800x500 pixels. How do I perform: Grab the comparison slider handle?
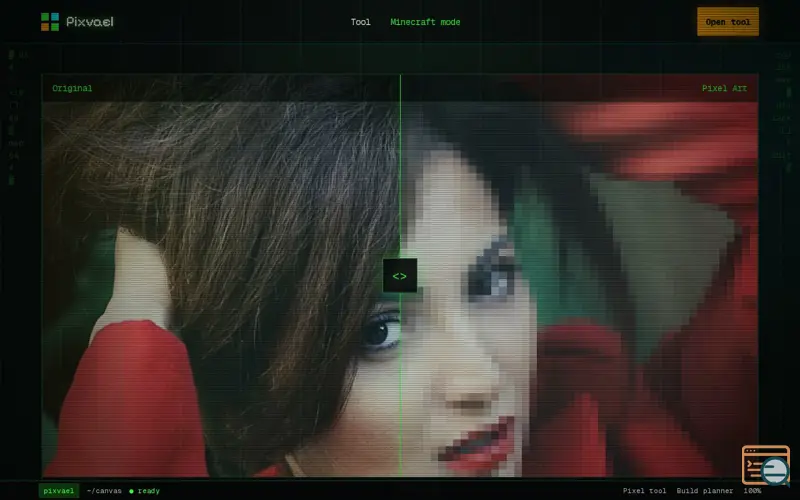coord(400,276)
